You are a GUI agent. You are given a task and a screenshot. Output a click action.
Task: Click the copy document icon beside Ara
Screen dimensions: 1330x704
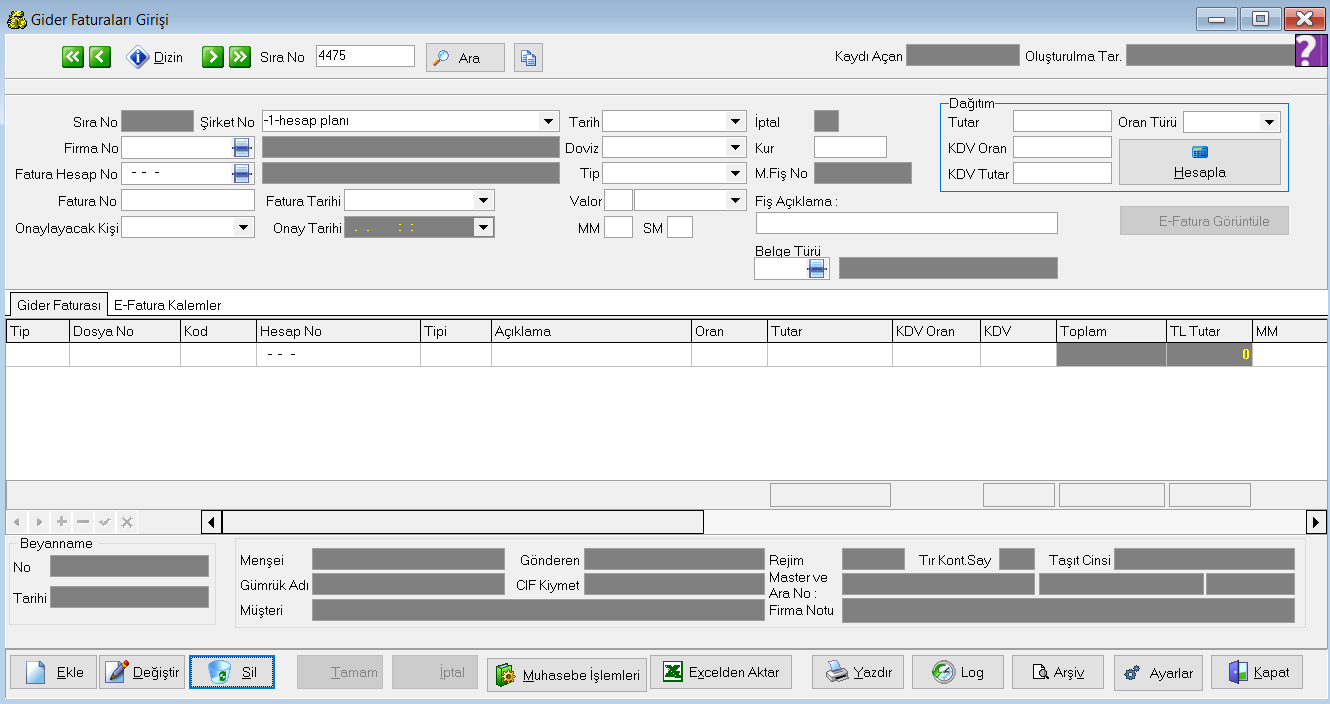(x=529, y=58)
